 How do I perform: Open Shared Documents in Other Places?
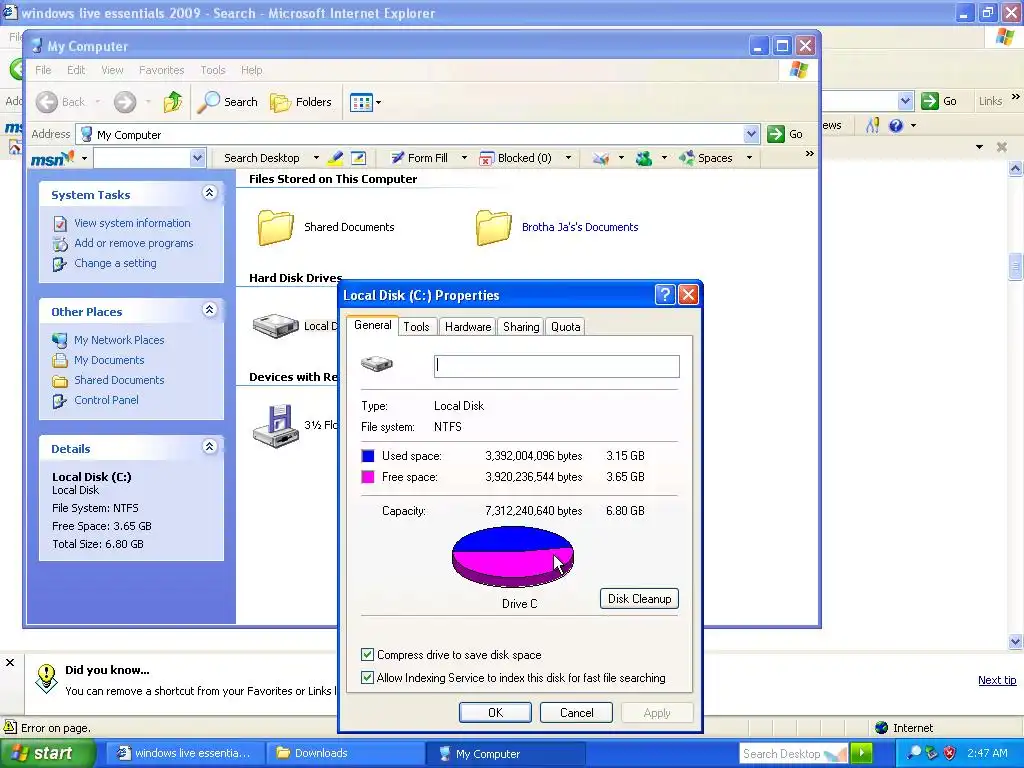[x=119, y=380]
